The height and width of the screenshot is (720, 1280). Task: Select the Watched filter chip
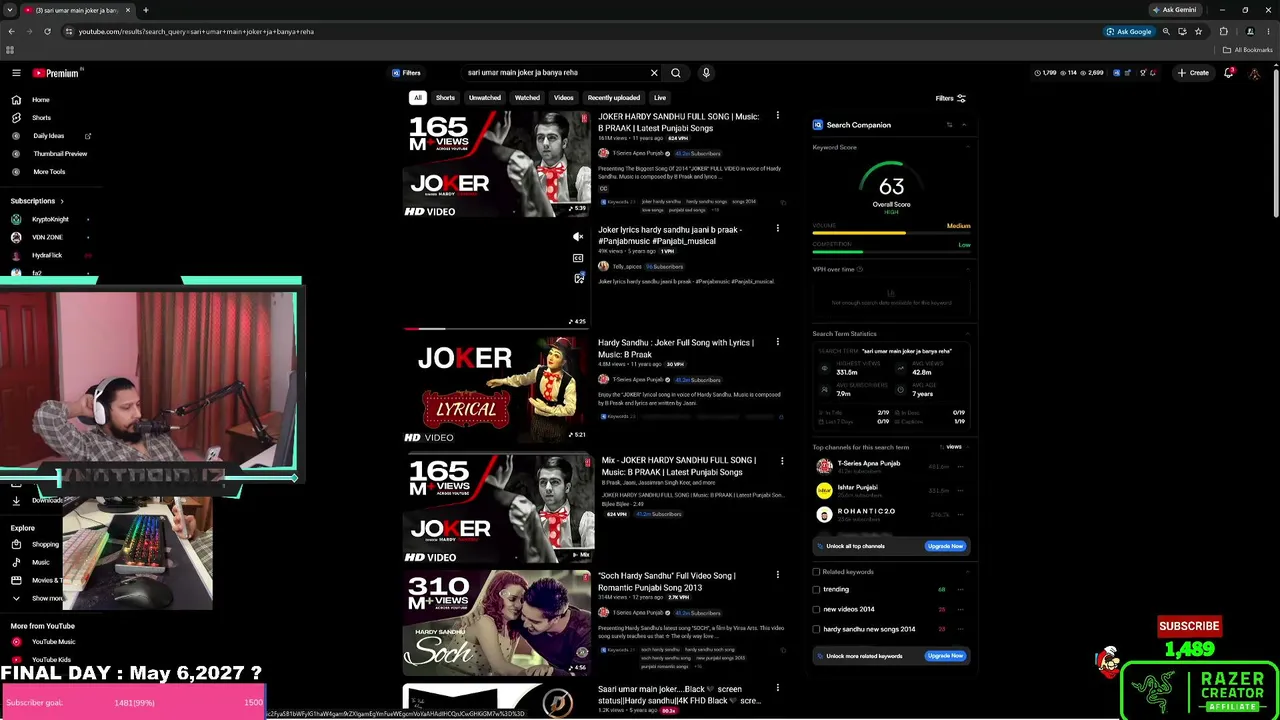pos(527,98)
